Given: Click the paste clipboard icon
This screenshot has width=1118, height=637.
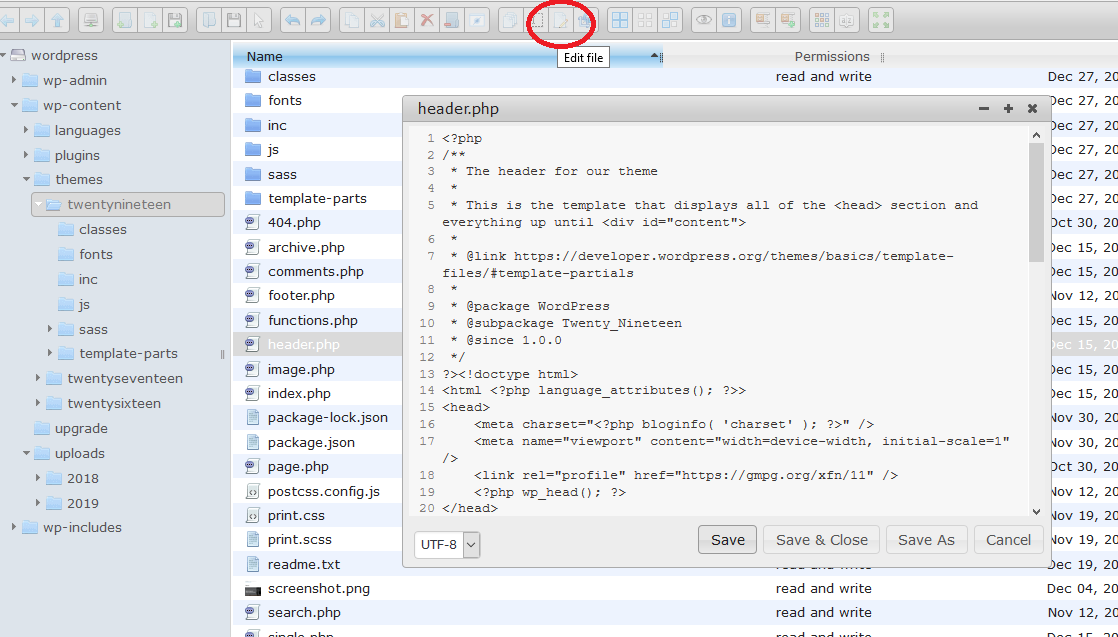Looking at the screenshot, I should click(x=402, y=21).
